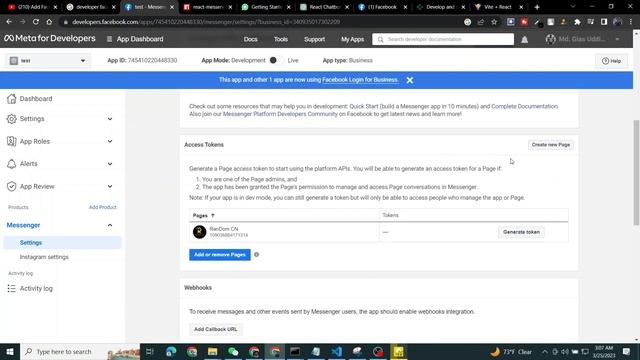This screenshot has width=640, height=360.
Task: Click the browser home icon
Action: click(x=49, y=22)
